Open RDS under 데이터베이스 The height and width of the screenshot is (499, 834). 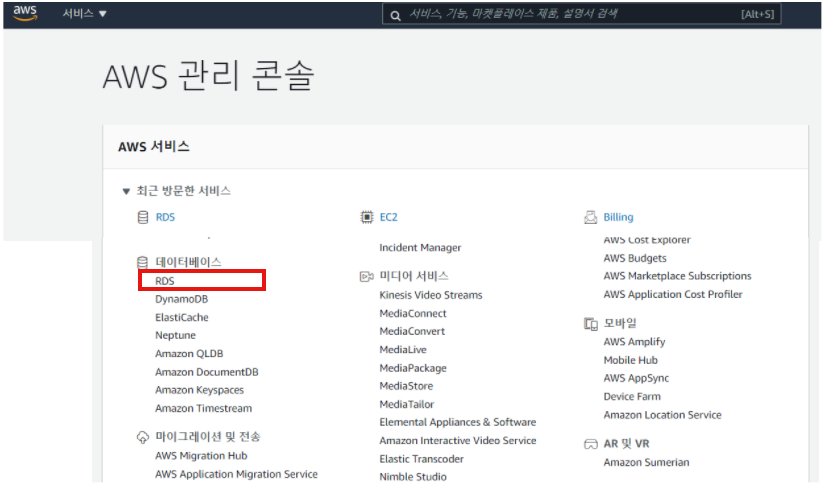(165, 281)
